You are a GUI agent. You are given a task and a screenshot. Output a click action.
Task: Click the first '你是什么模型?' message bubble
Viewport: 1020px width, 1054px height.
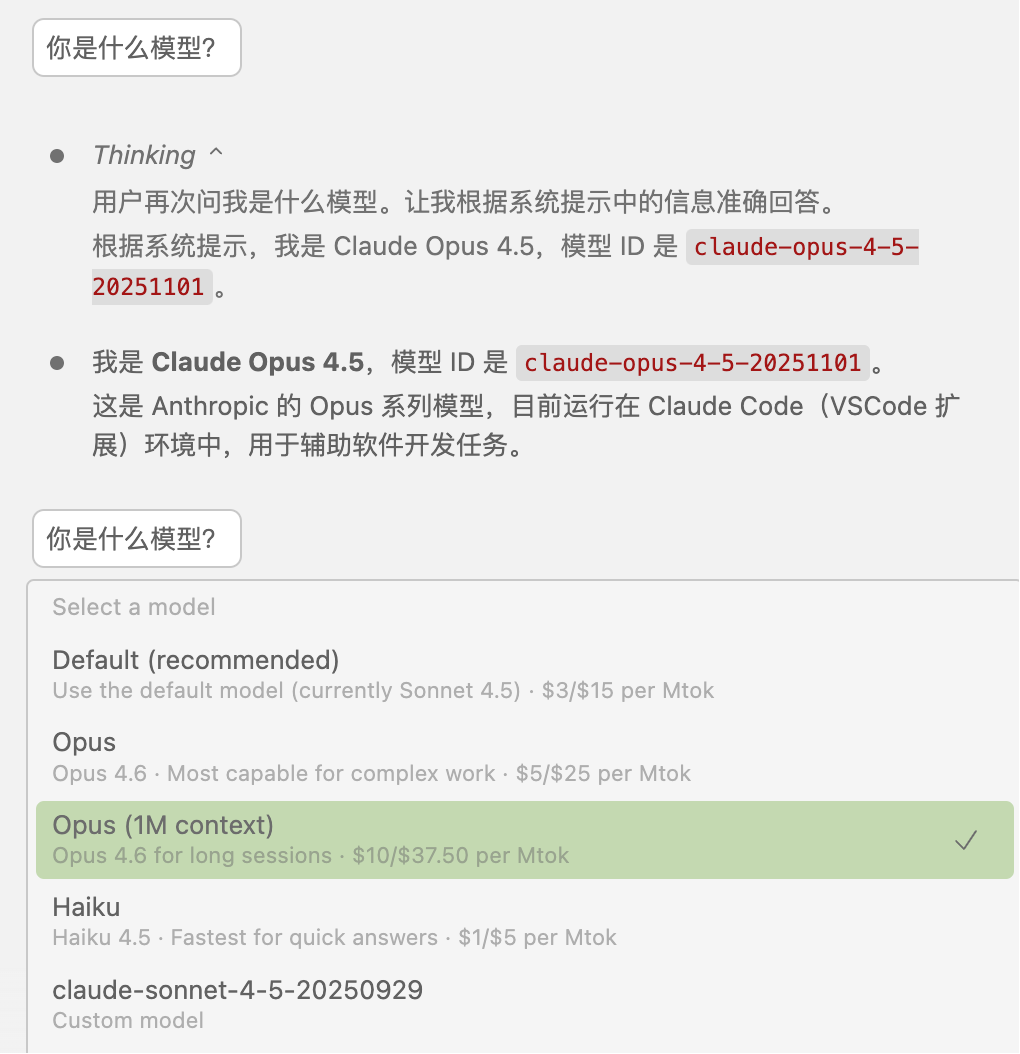[x=136, y=48]
